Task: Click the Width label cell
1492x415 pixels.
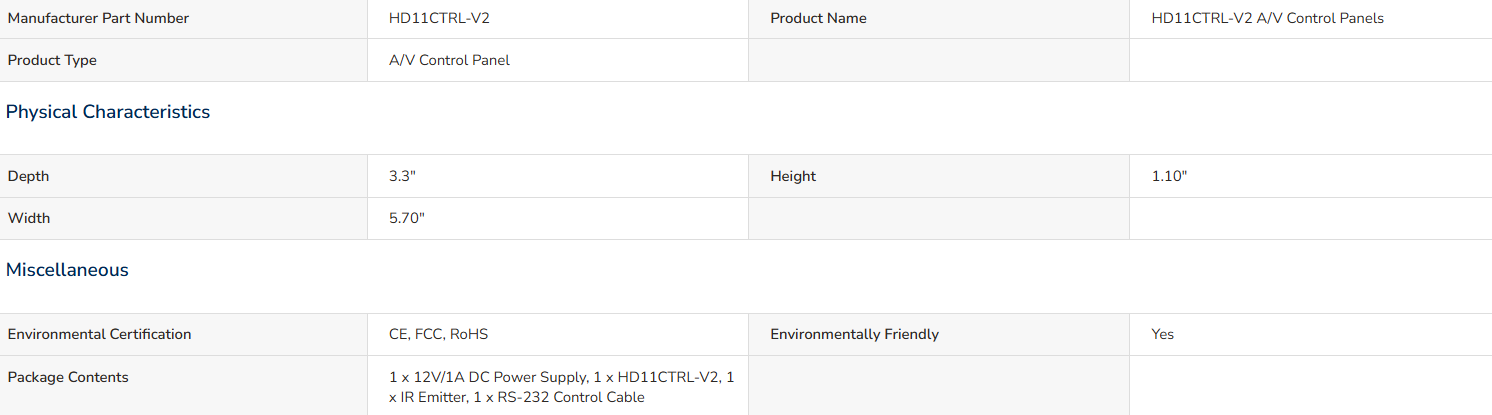Action: 184,218
